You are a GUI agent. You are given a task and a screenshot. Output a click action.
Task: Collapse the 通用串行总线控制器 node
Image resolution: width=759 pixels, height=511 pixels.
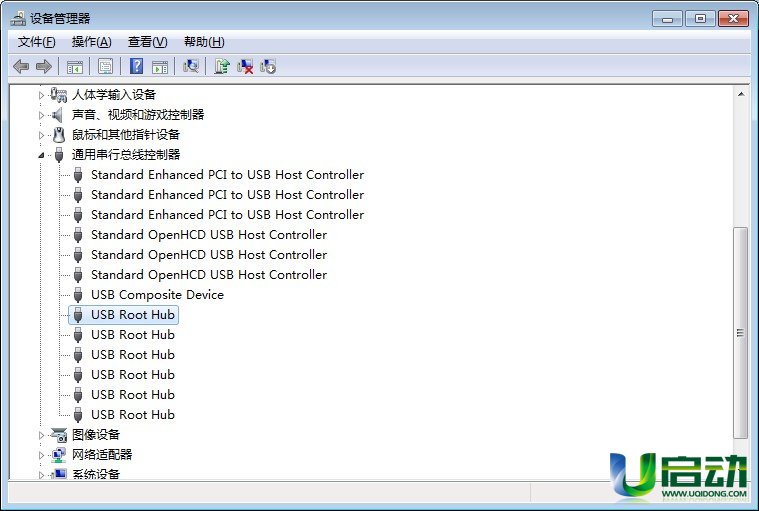coord(41,155)
